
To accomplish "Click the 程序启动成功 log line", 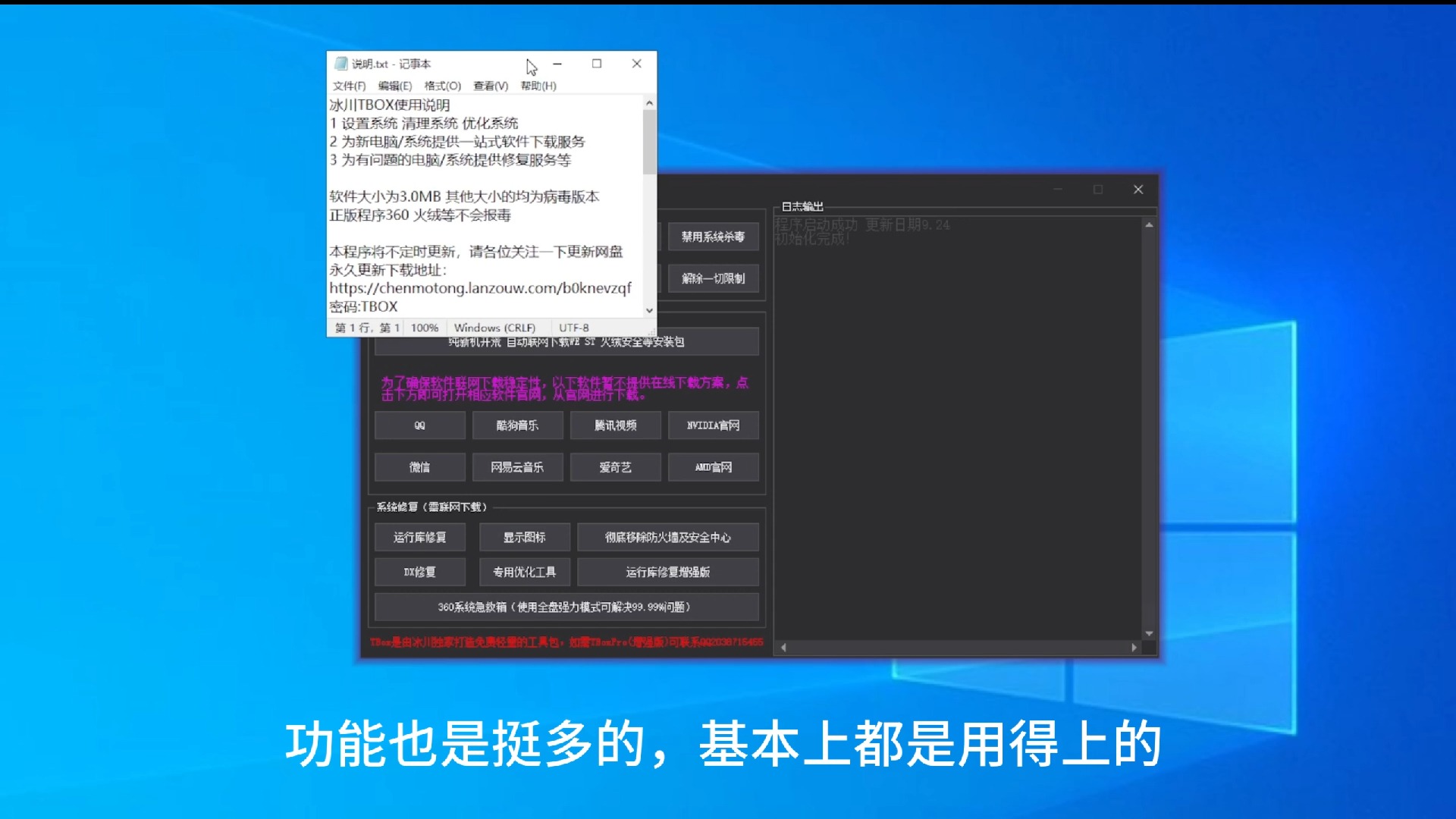I will [x=862, y=224].
